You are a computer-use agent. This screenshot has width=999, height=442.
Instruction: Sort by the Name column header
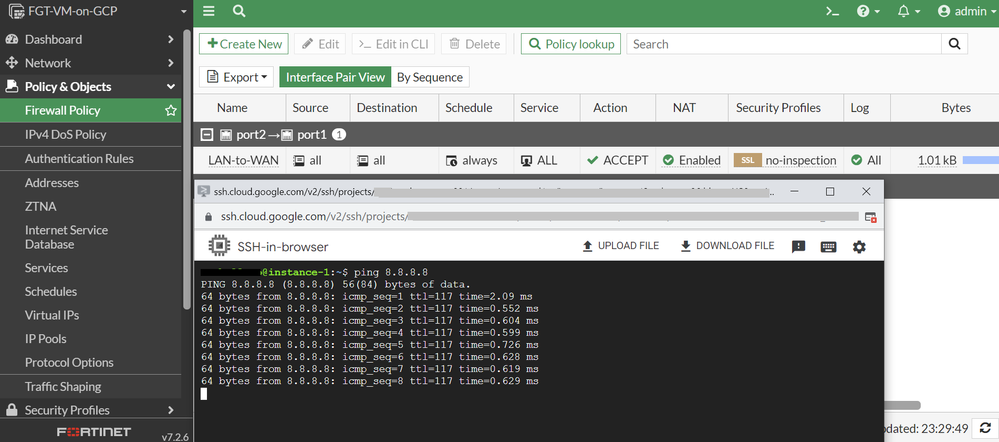pos(232,108)
